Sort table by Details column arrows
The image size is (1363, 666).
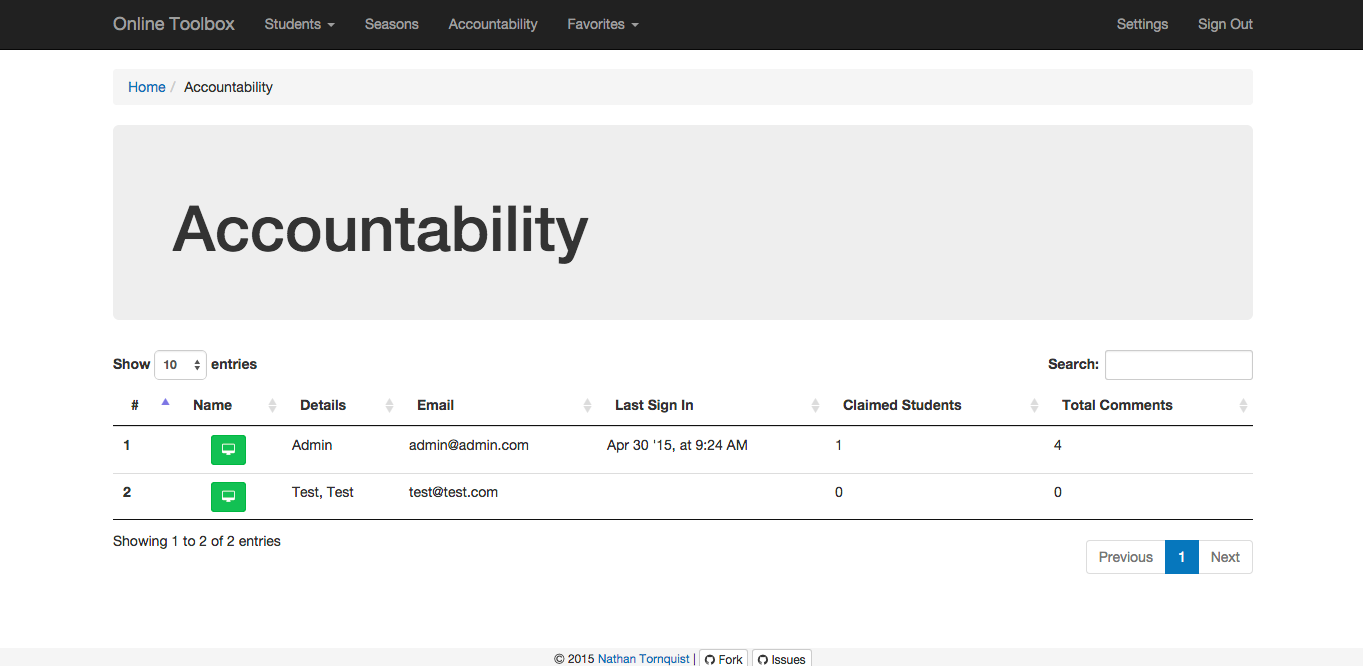coord(390,405)
